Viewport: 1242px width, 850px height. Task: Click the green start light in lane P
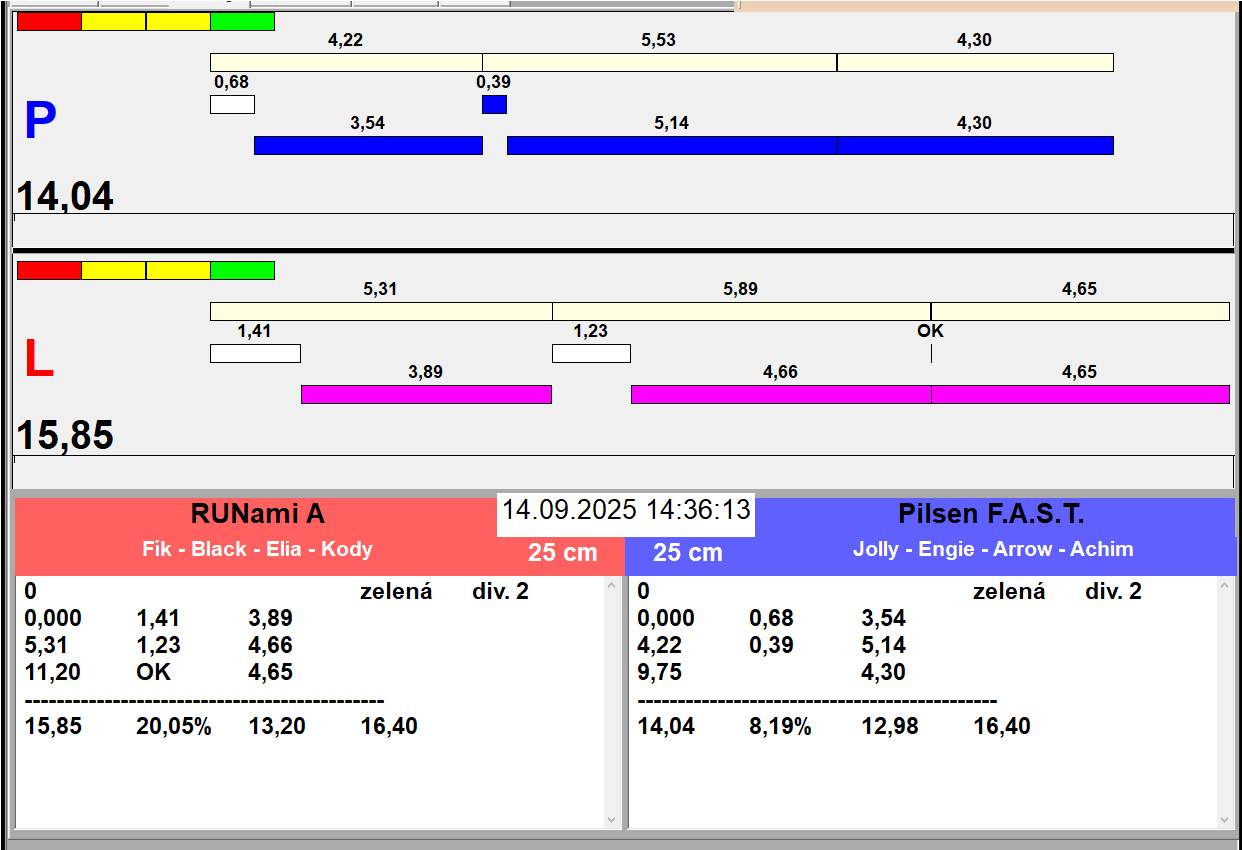(x=242, y=21)
